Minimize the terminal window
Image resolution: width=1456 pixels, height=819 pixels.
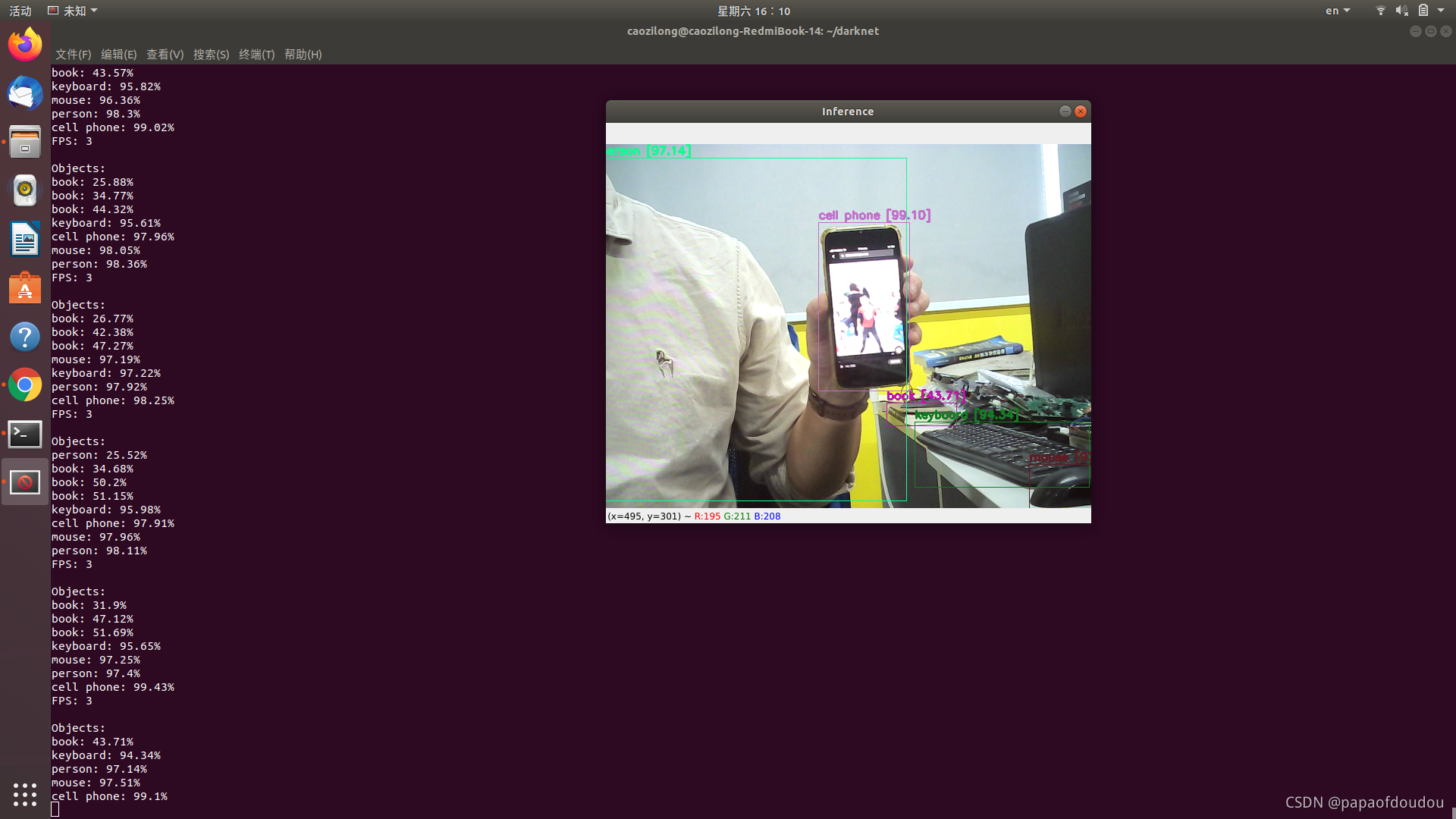(1415, 31)
